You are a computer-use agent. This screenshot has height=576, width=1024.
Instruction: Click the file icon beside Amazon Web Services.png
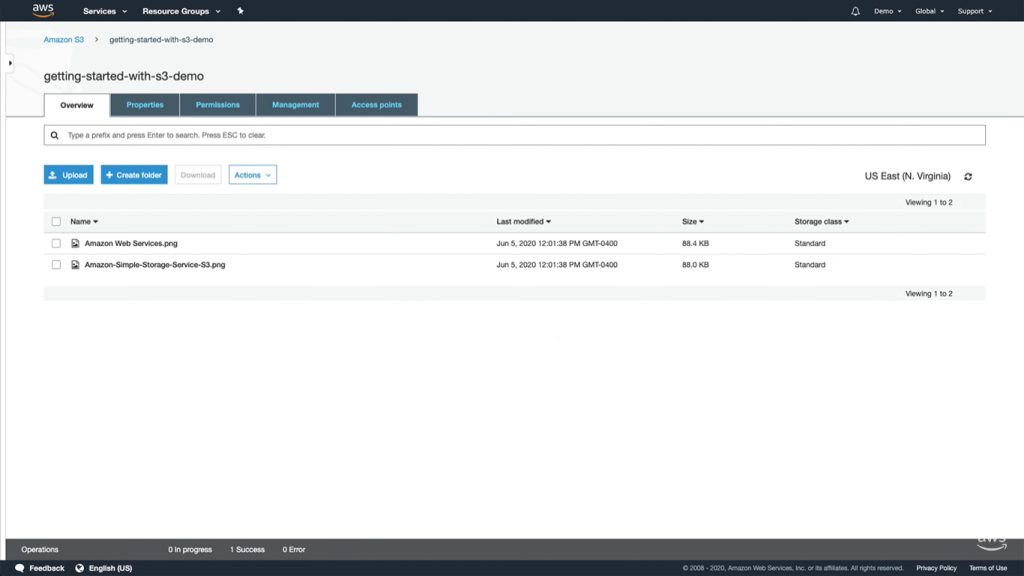(74, 242)
